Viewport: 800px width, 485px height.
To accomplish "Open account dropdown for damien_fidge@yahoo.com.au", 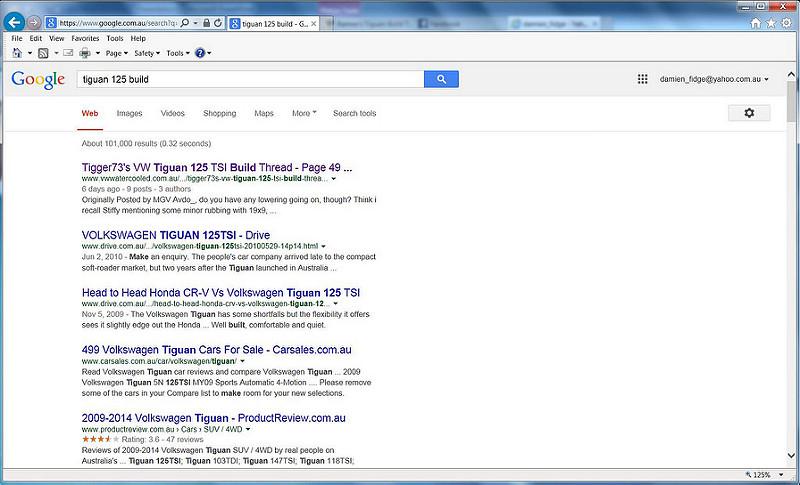I will click(x=766, y=80).
